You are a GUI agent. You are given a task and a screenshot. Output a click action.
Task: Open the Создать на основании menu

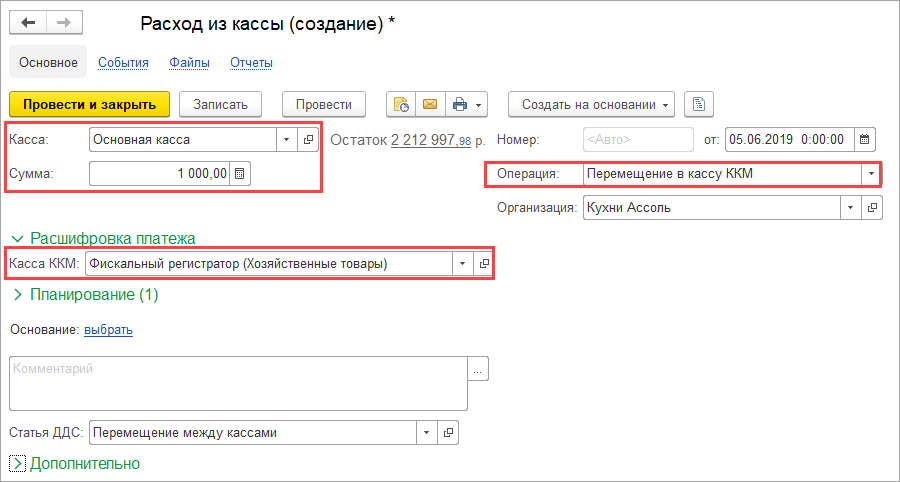pos(590,104)
